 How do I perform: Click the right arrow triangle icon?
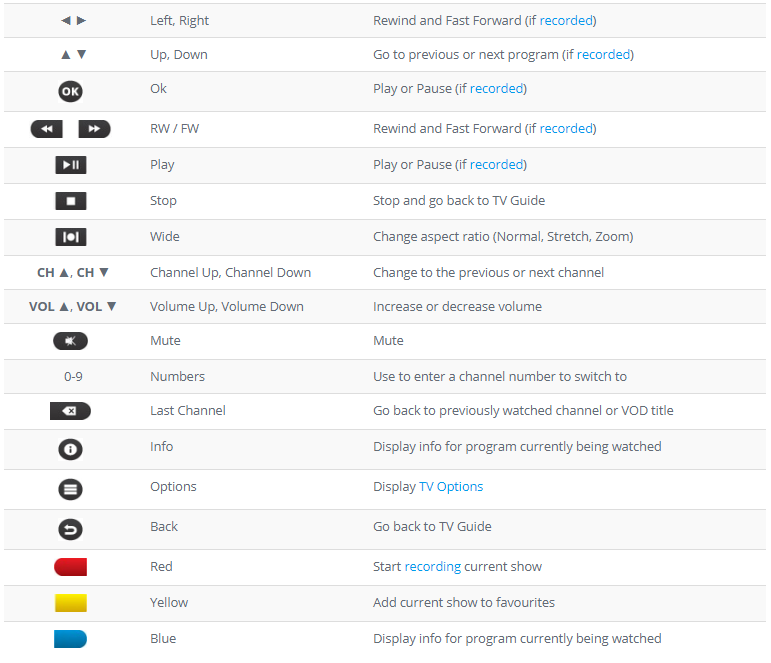82,21
